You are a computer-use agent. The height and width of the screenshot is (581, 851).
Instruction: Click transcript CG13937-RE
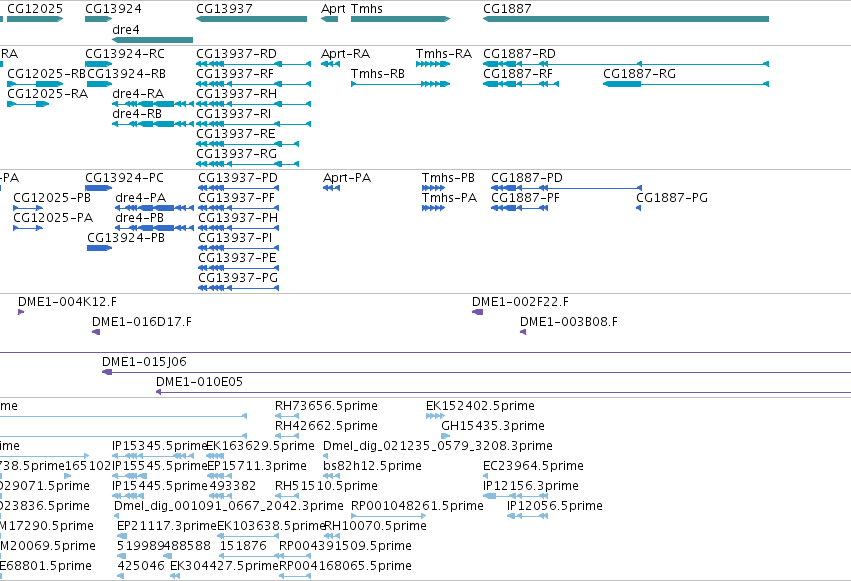pyautogui.click(x=247, y=144)
